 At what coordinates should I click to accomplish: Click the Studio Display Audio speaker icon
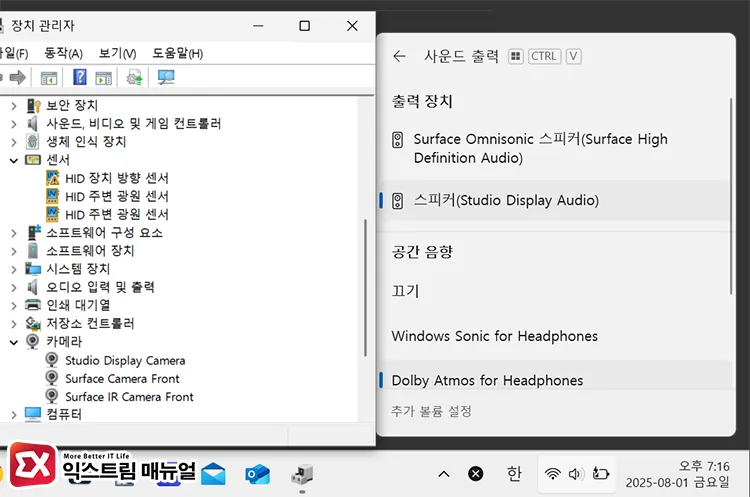[397, 201]
